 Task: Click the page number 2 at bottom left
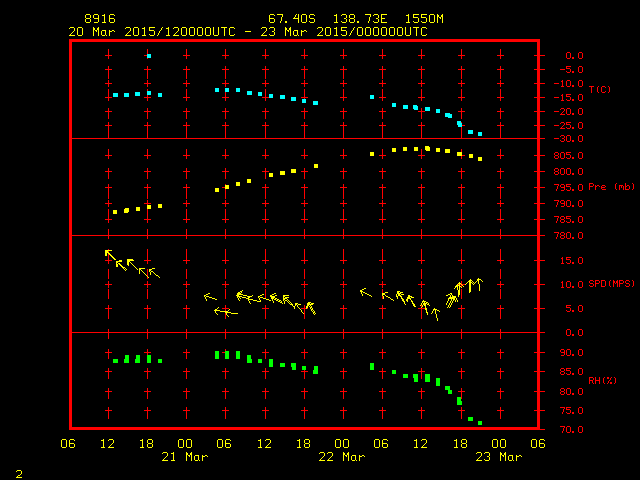click(x=19, y=474)
